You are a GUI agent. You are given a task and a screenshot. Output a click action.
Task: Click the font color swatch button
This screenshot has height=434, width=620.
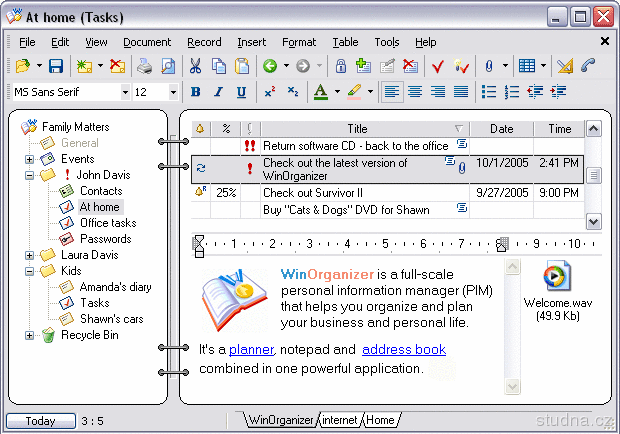[320, 92]
